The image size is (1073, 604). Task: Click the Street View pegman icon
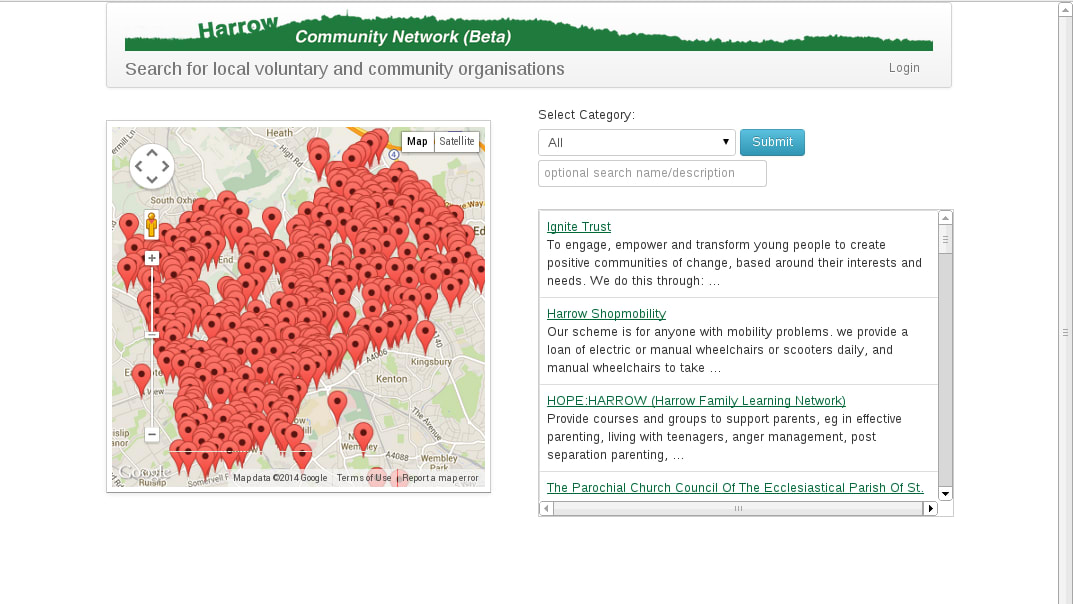[151, 224]
